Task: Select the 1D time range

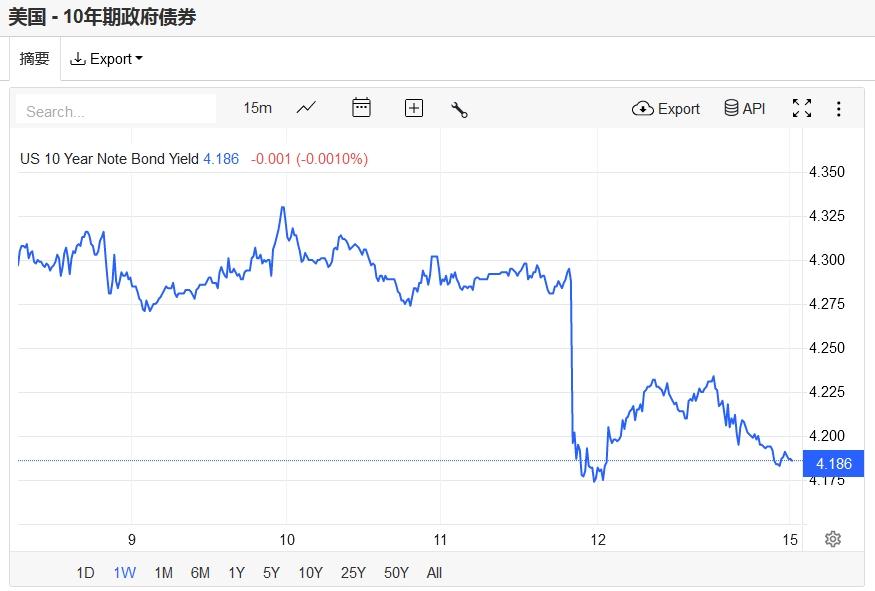Action: coord(85,573)
